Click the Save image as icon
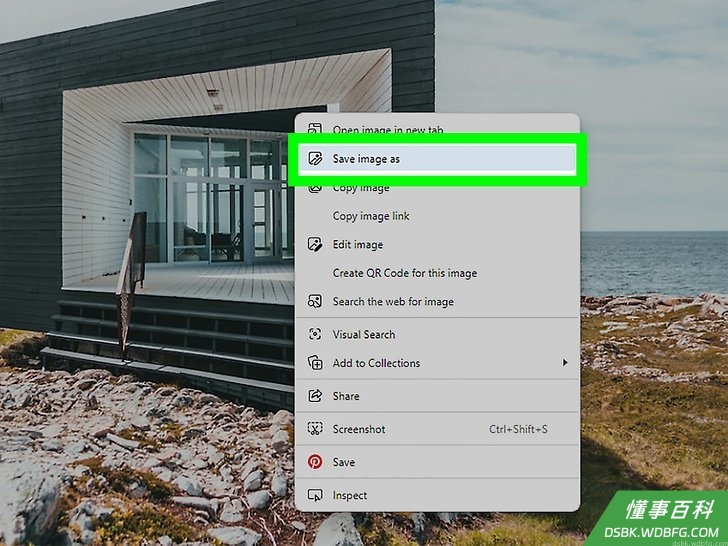Viewport: 728px width, 546px height. 315,159
